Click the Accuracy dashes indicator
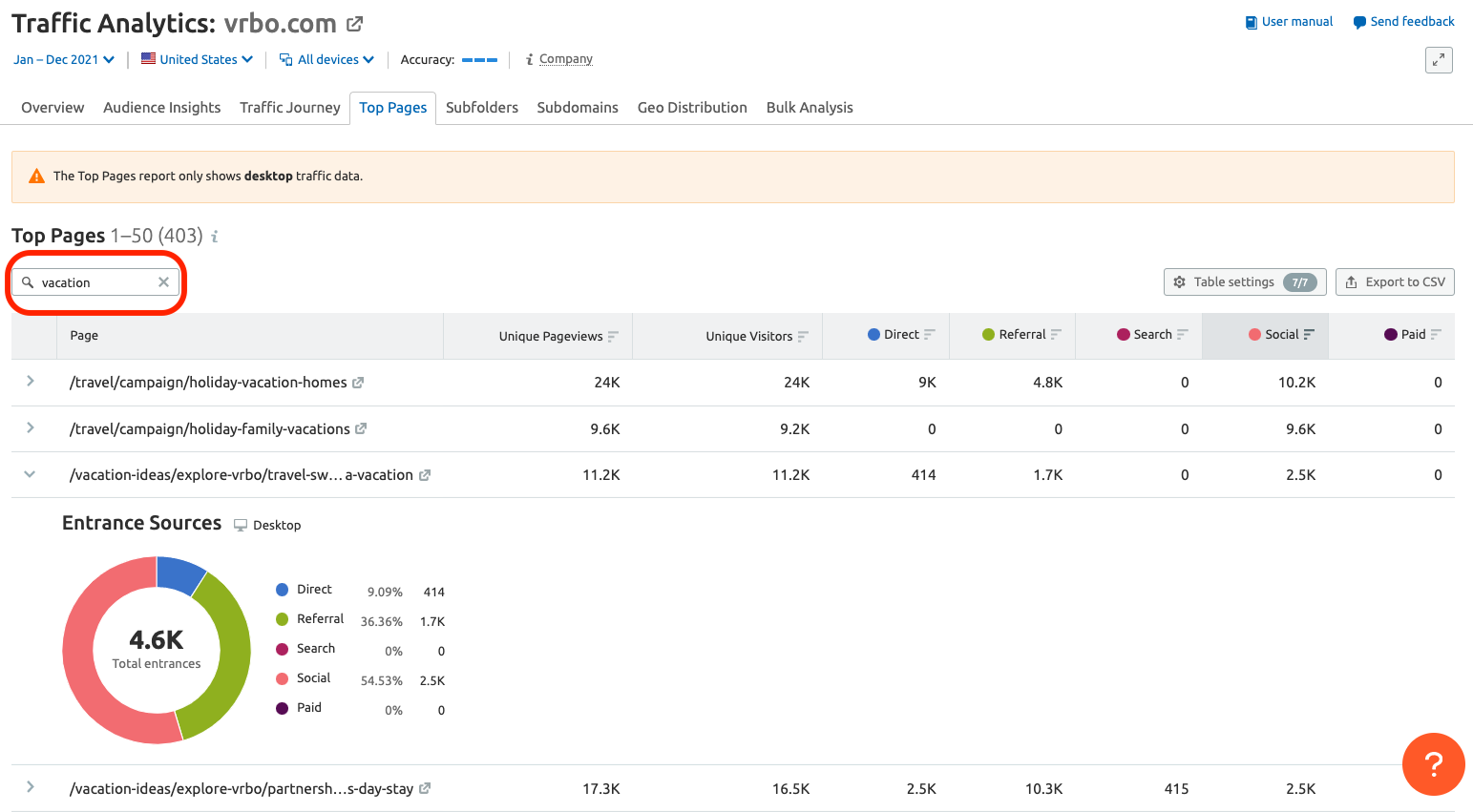 point(479,60)
